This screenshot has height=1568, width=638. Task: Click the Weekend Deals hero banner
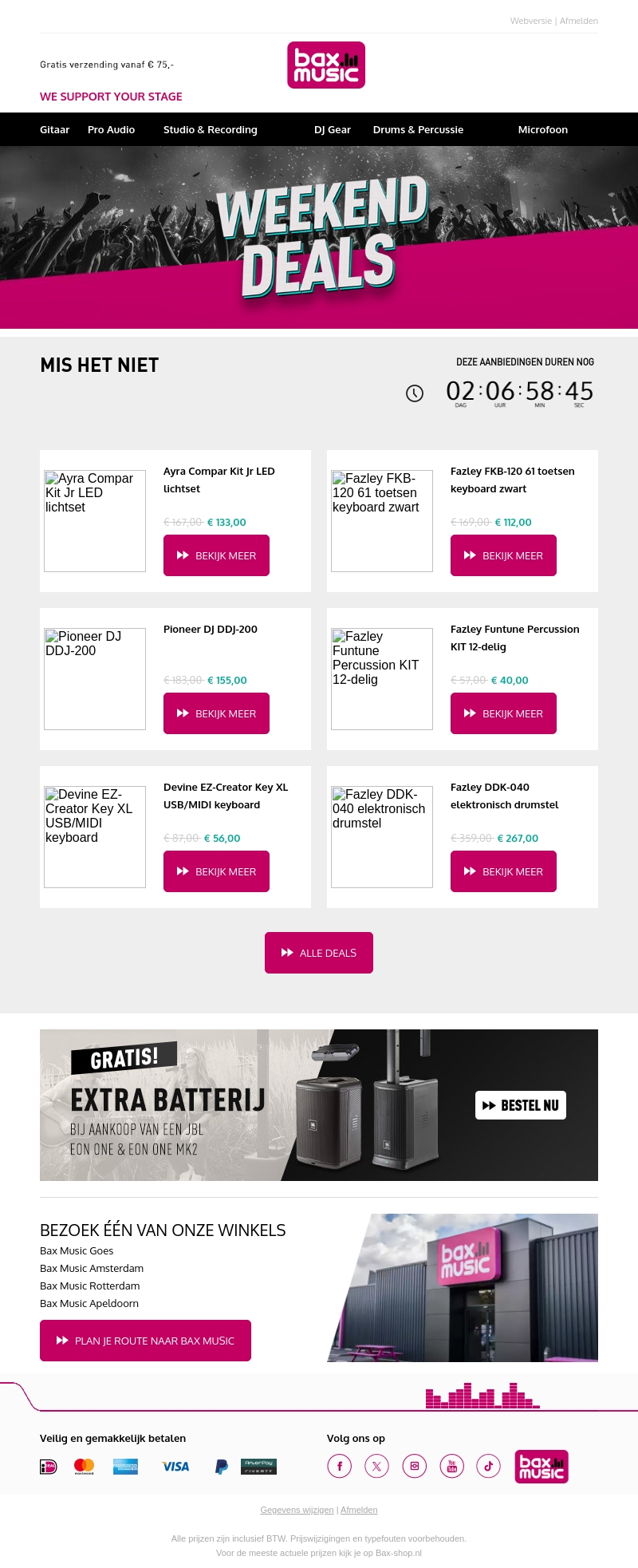tap(319, 237)
